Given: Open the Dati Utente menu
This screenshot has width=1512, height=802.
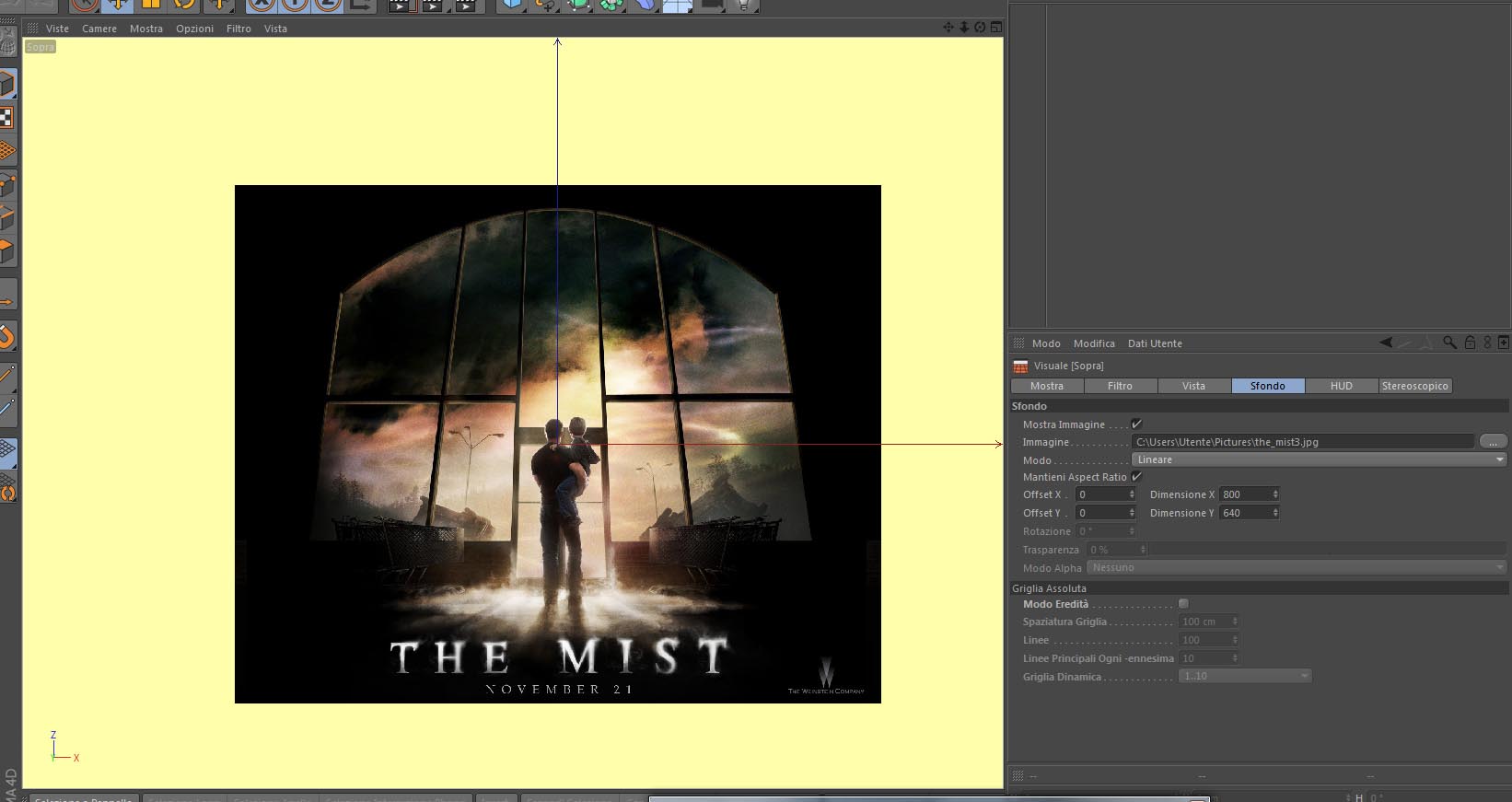Looking at the screenshot, I should click(x=1155, y=343).
